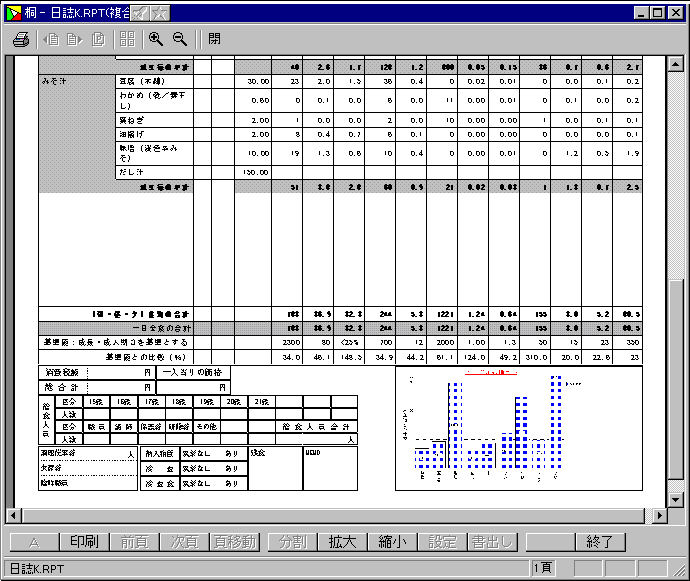This screenshot has height=581, width=690.
Task: Open the app system menu icon in title bar
Action: (x=13, y=12)
